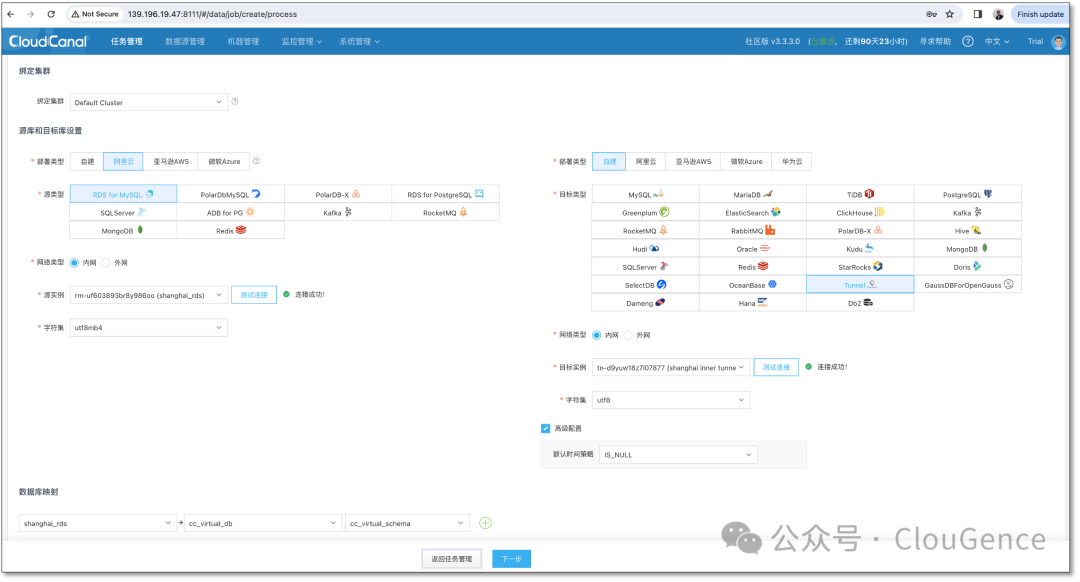Expand the 监控管理 menu
1080x582 pixels.
pyautogui.click(x=302, y=41)
